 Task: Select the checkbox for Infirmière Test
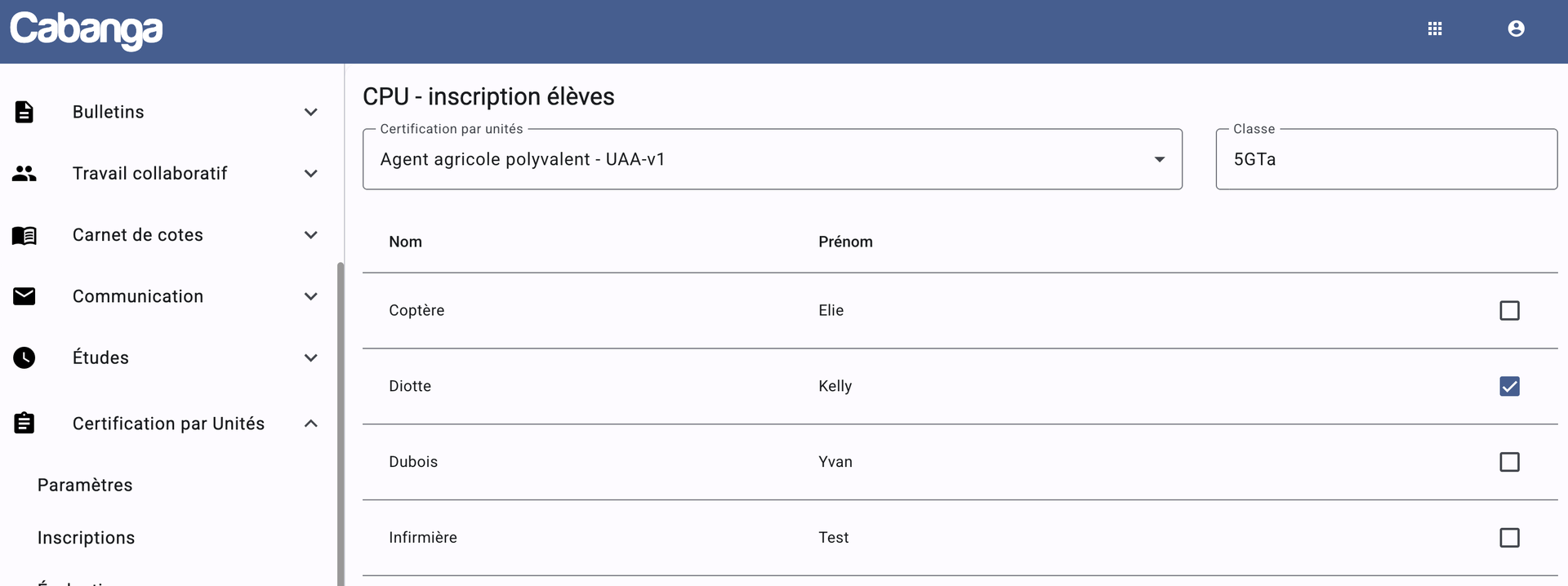[x=1509, y=538]
